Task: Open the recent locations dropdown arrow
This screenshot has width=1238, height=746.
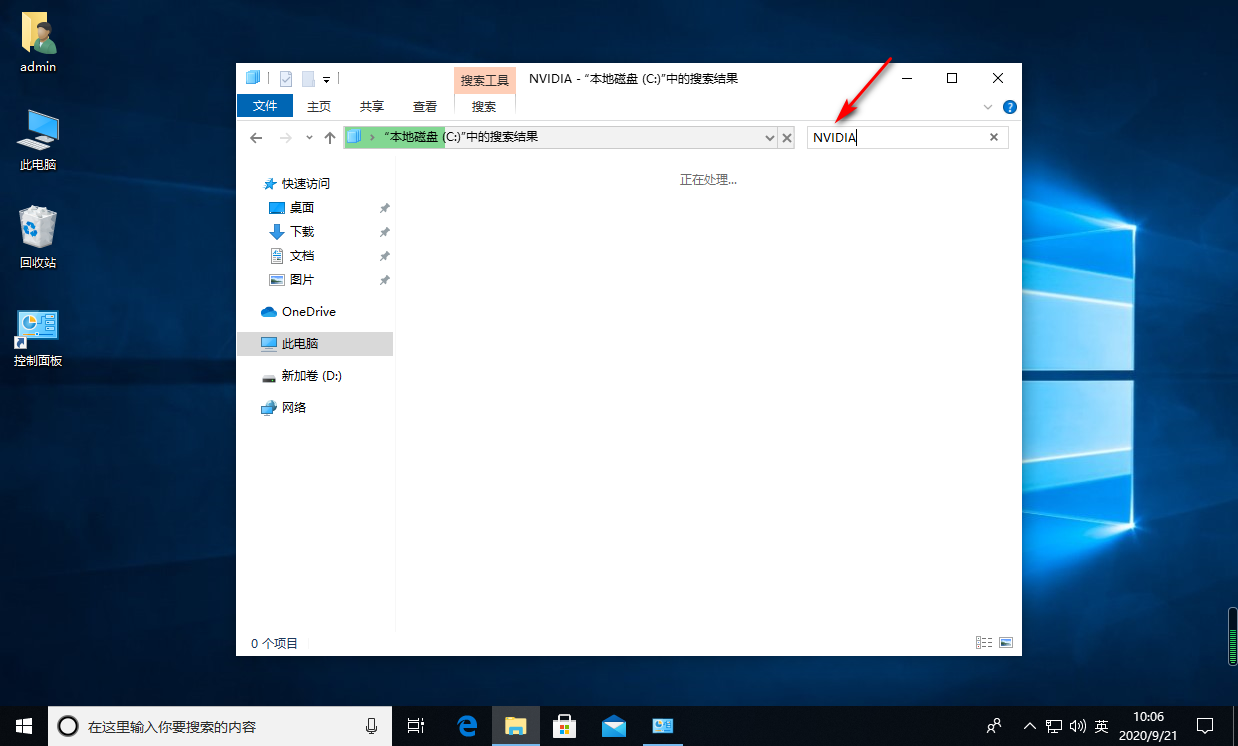Action: tap(308, 138)
